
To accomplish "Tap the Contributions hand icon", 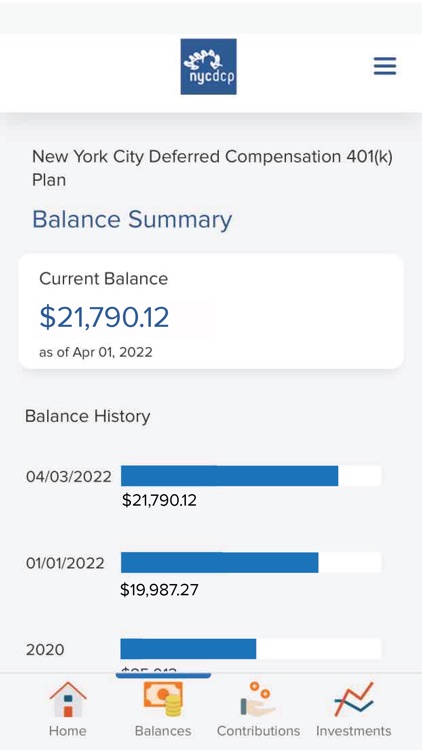I will [258, 699].
